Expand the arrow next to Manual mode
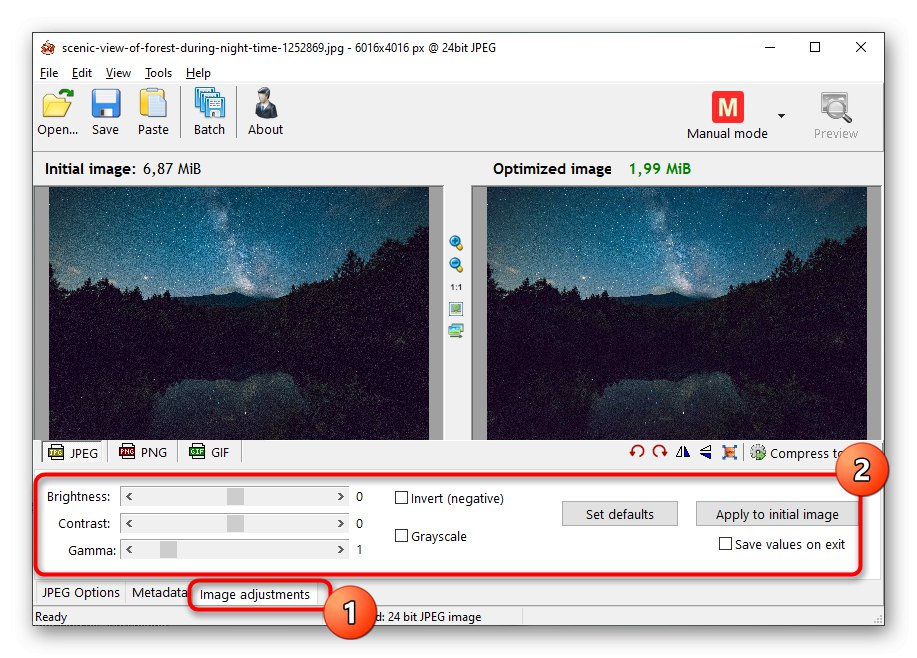This screenshot has width=917, height=658. 781,116
